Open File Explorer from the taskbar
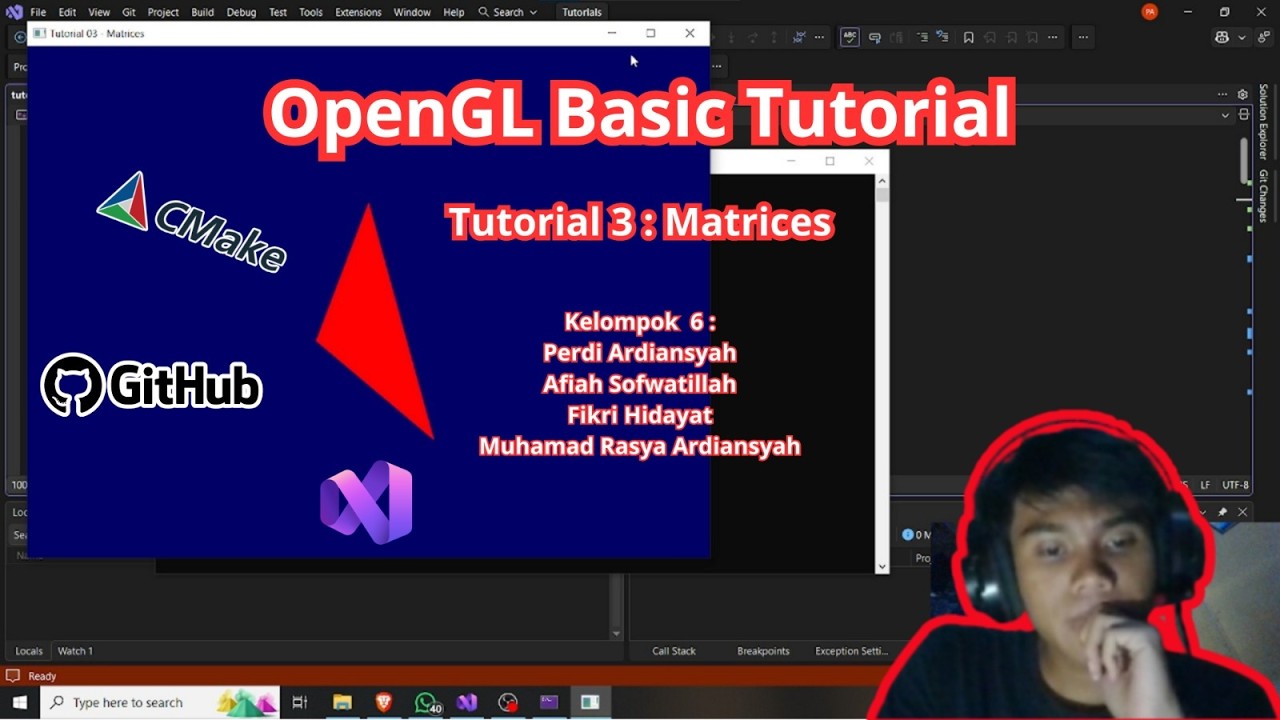This screenshot has height=720, width=1280. click(342, 703)
